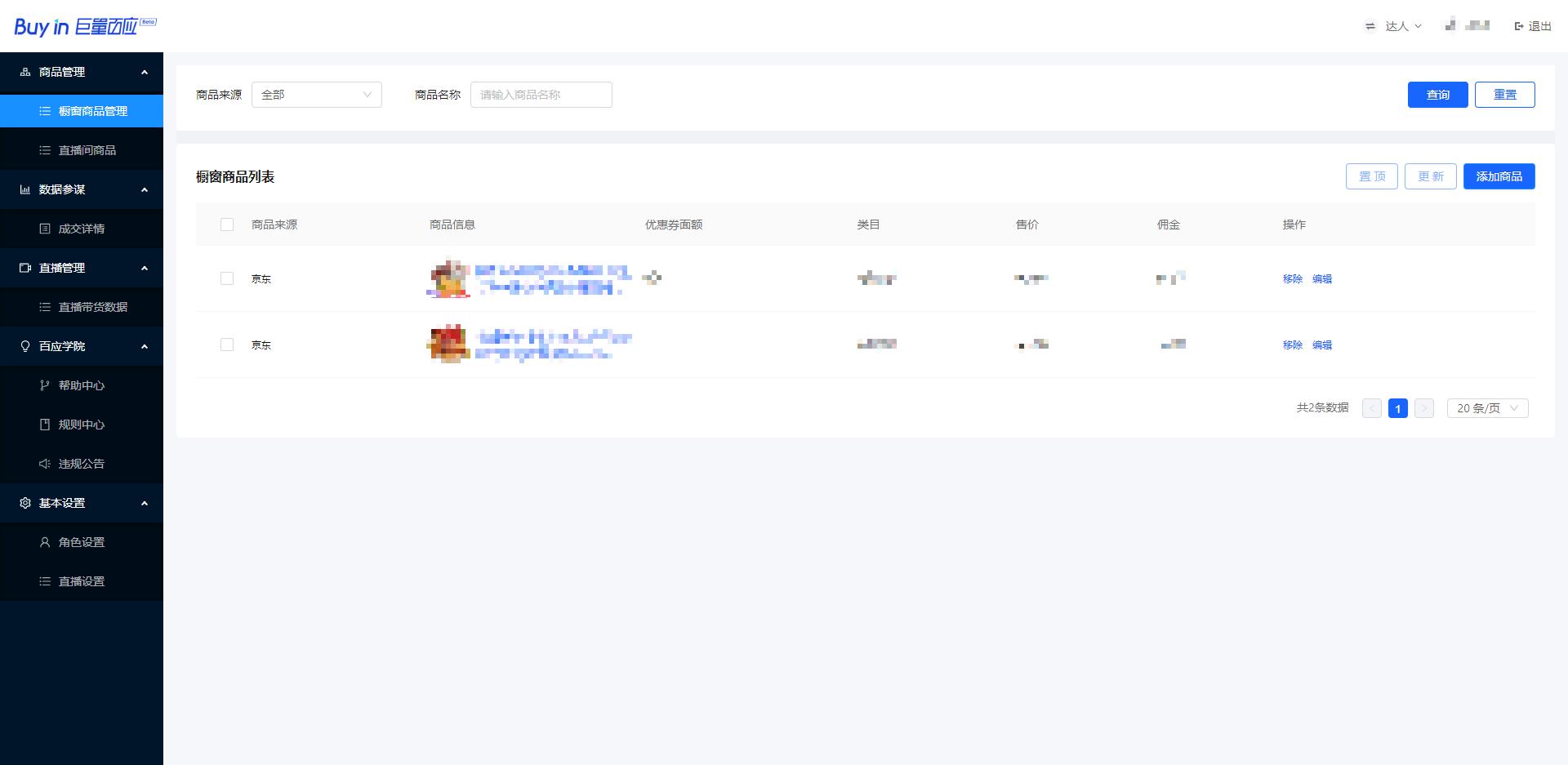This screenshot has width=1568, height=765.
Task: Open 直播带货数据 in the sidebar
Action: tap(92, 307)
